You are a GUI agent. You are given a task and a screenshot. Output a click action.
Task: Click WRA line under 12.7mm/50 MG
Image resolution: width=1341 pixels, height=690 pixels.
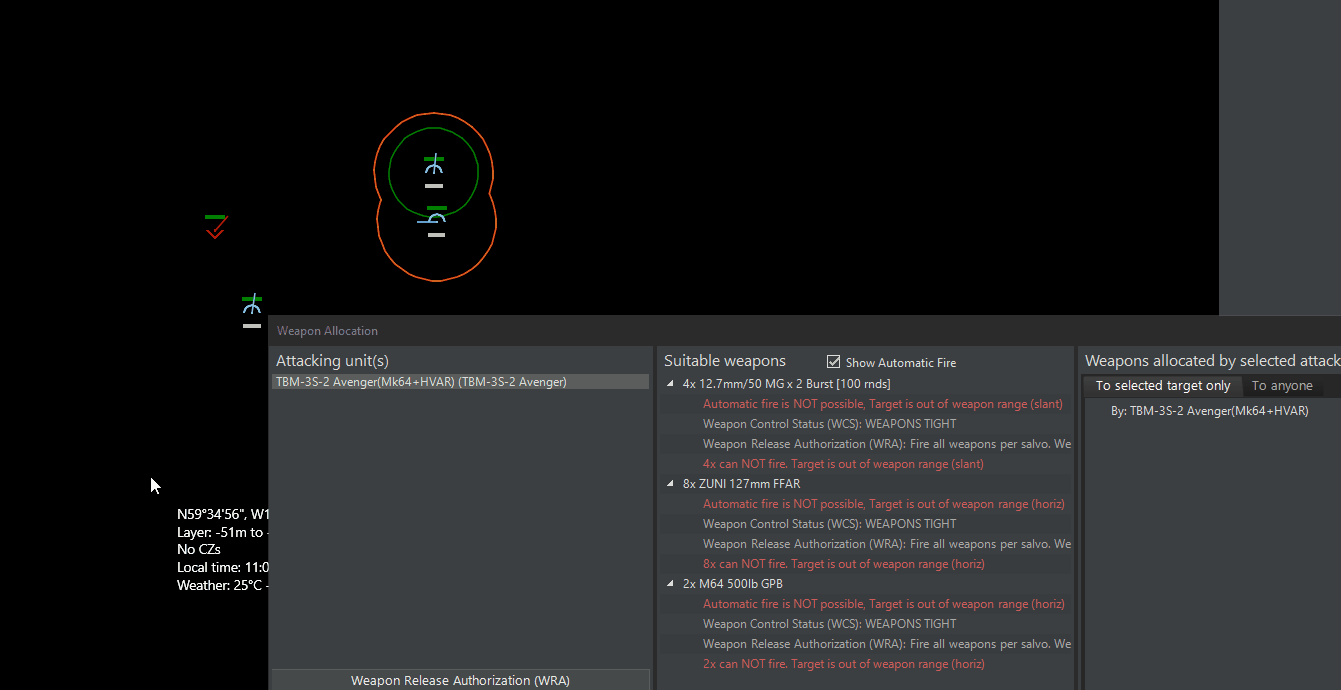887,444
